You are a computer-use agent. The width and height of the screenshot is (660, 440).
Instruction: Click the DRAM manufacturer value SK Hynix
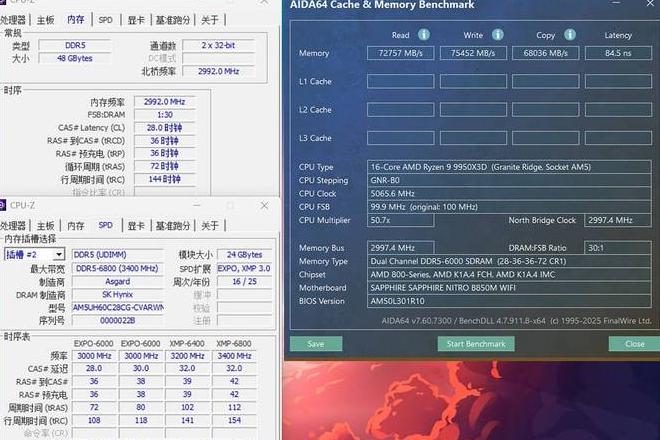(x=117, y=294)
